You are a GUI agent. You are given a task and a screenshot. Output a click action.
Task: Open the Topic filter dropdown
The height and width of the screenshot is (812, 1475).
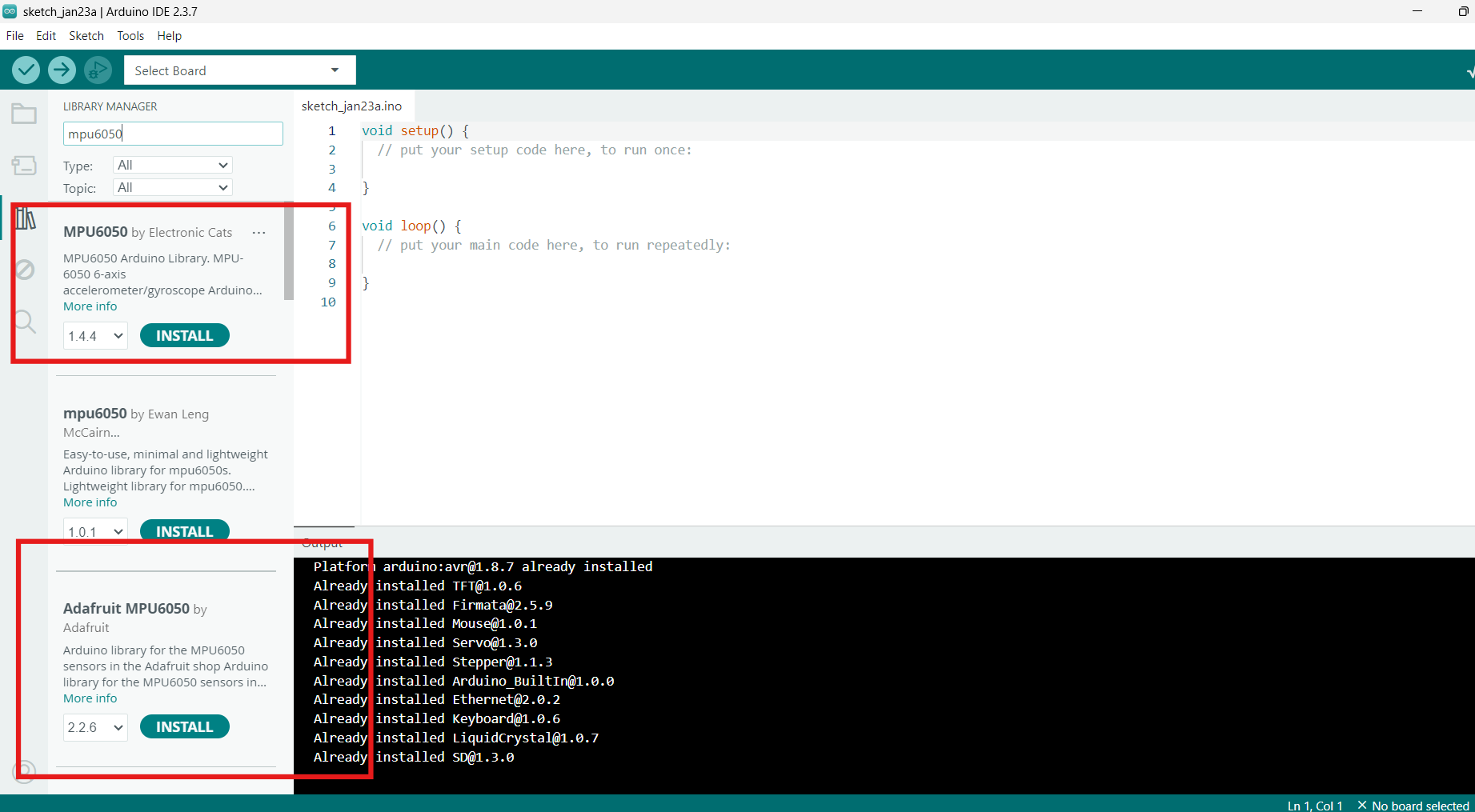tap(172, 187)
